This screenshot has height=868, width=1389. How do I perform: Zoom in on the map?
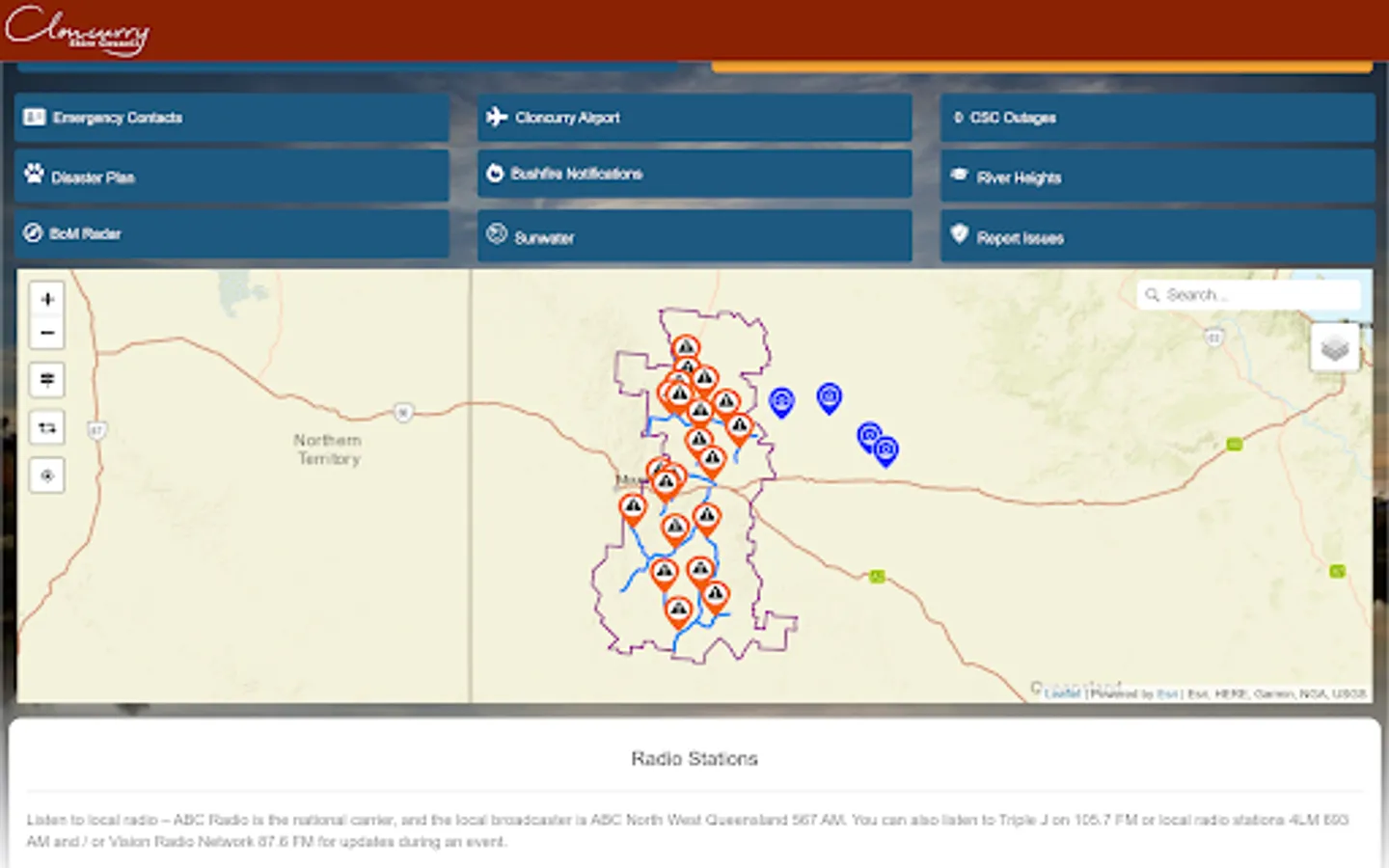[47, 299]
